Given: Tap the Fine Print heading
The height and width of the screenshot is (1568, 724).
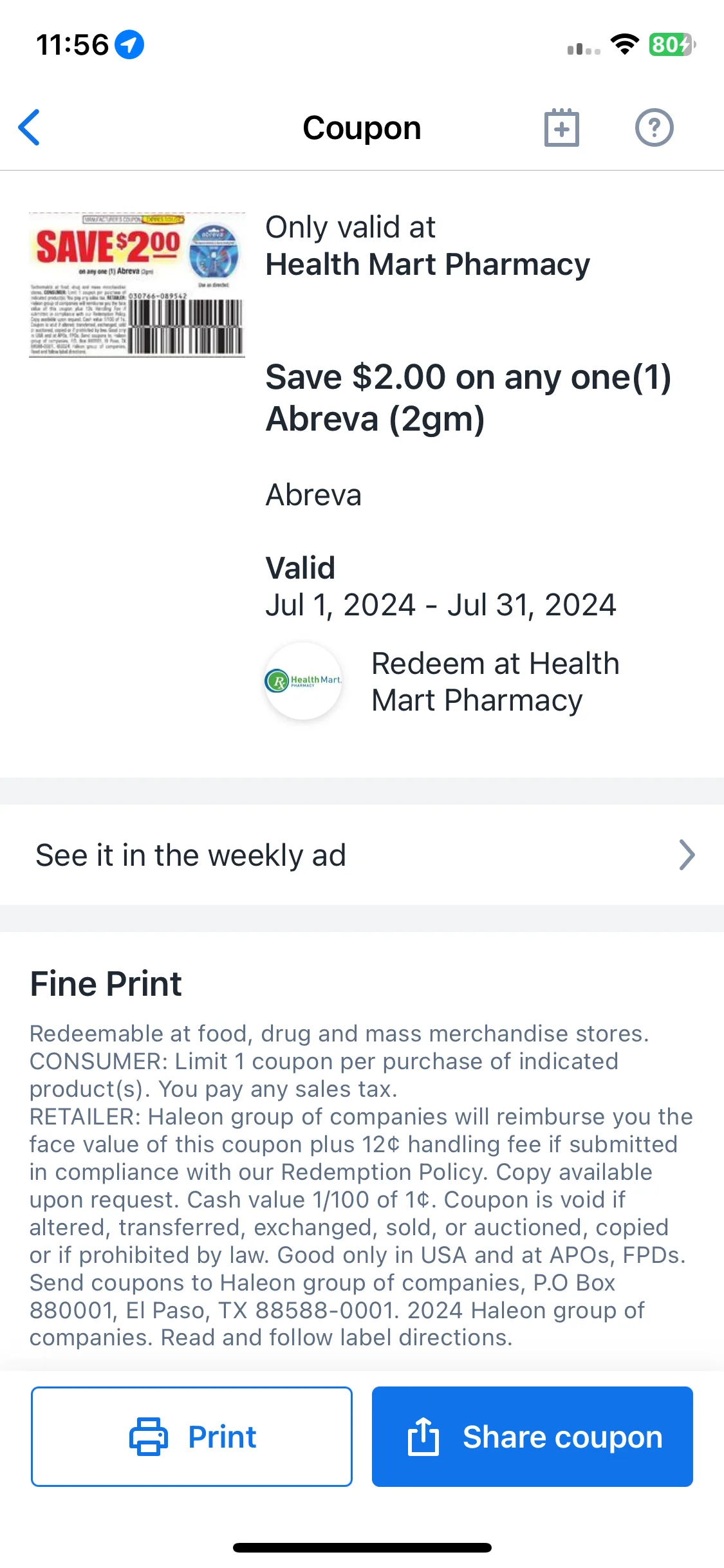Looking at the screenshot, I should click(x=106, y=984).
